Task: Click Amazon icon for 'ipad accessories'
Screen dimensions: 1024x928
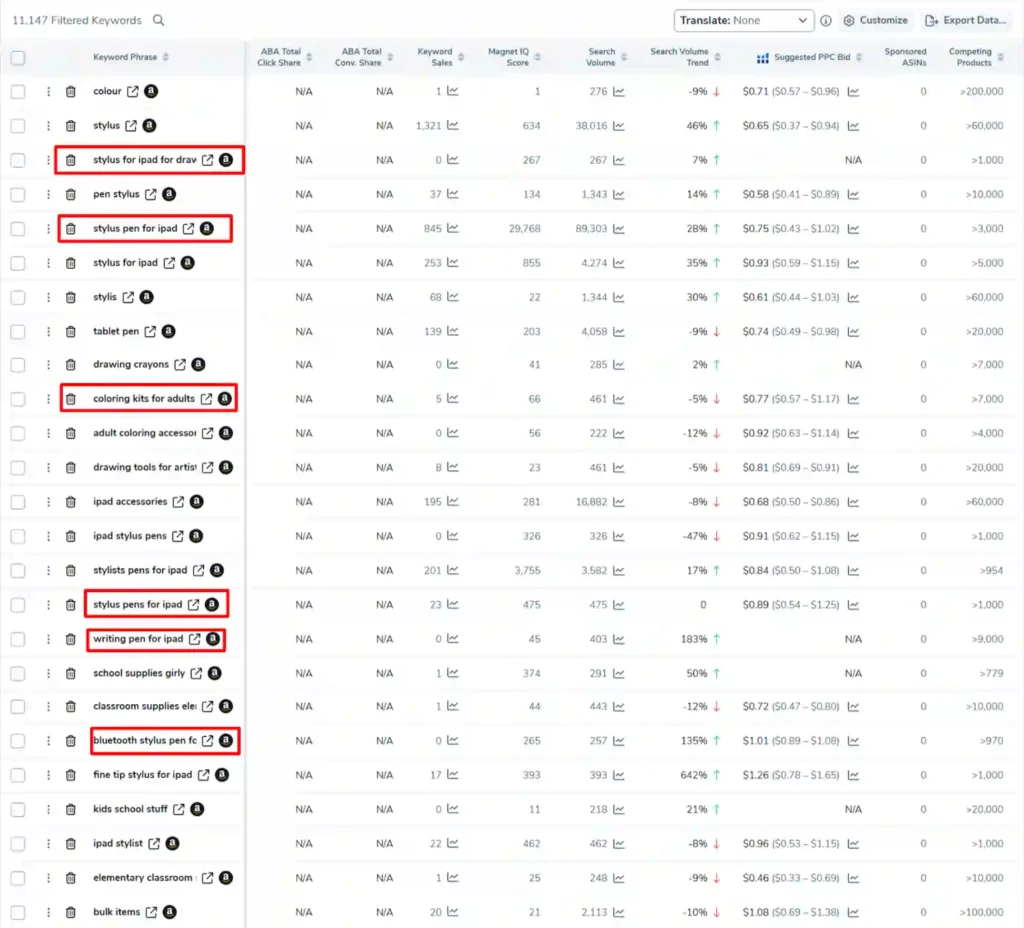Action: point(197,502)
